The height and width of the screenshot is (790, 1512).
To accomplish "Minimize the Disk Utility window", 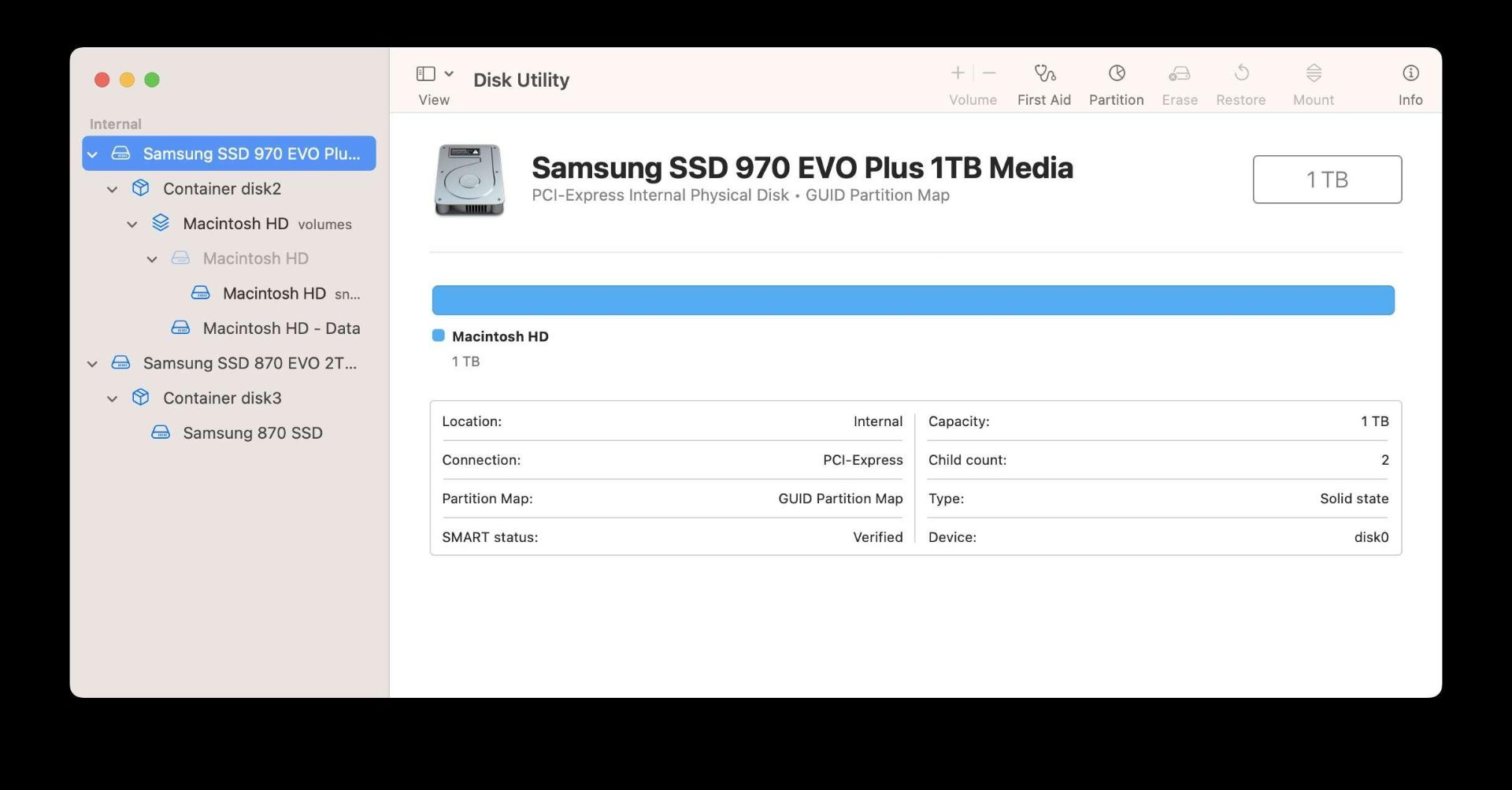I will point(127,80).
